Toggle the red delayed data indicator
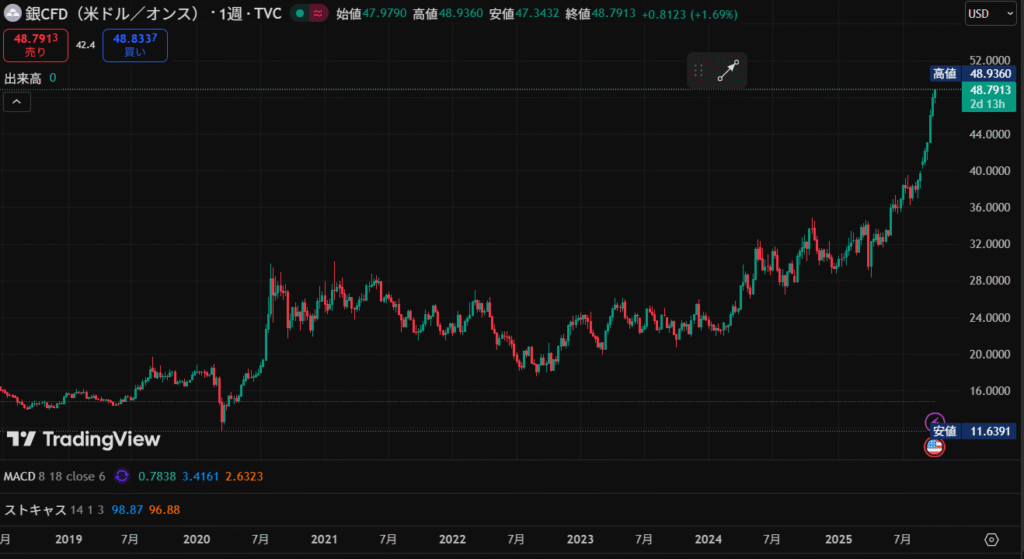 coord(318,14)
